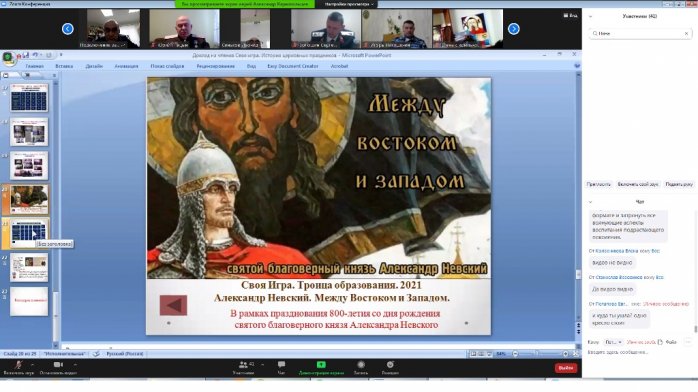The width and height of the screenshot is (698, 392).
Task: Click the red Выйти leave button
Action: click(x=566, y=368)
